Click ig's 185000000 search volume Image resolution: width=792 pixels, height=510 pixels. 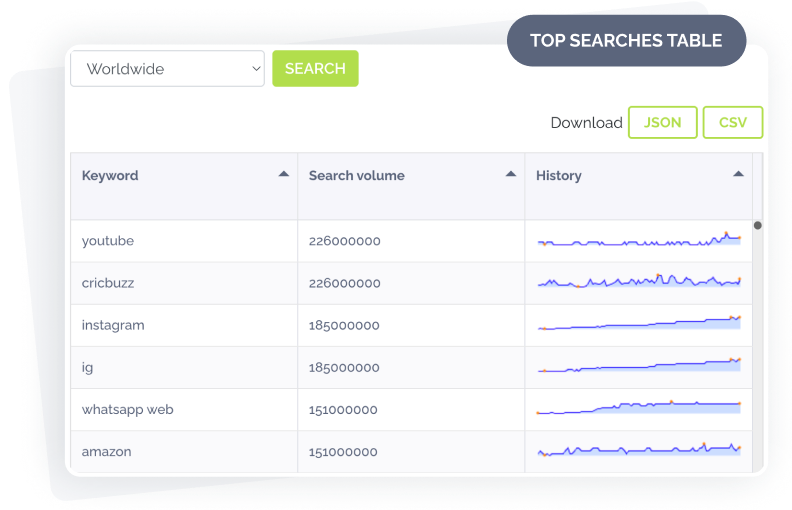(x=344, y=368)
